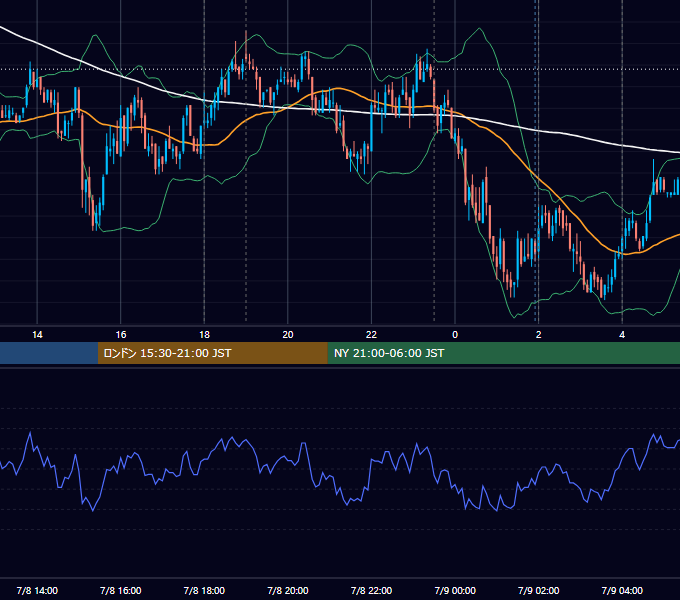Click the 7/9 02:00 time label
This screenshot has height=600, width=680.
538,590
